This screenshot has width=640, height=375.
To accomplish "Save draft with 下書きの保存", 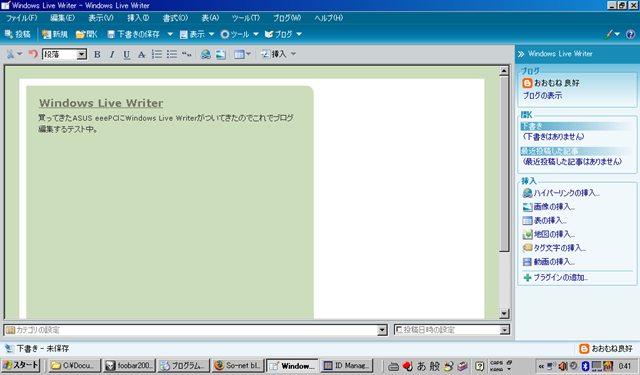I will [133, 34].
